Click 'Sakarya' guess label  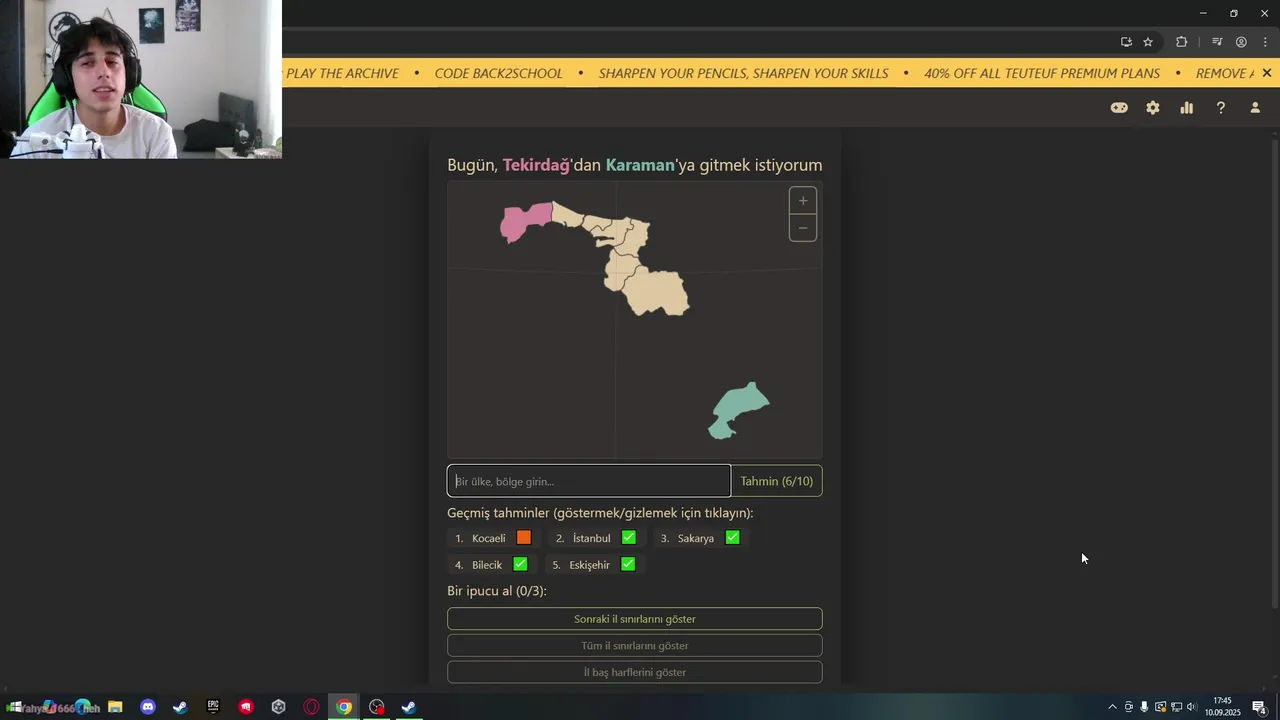[x=696, y=539]
